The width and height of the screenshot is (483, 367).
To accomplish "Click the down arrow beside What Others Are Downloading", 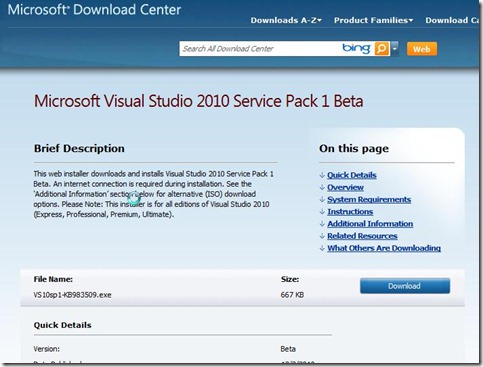I will (x=322, y=248).
